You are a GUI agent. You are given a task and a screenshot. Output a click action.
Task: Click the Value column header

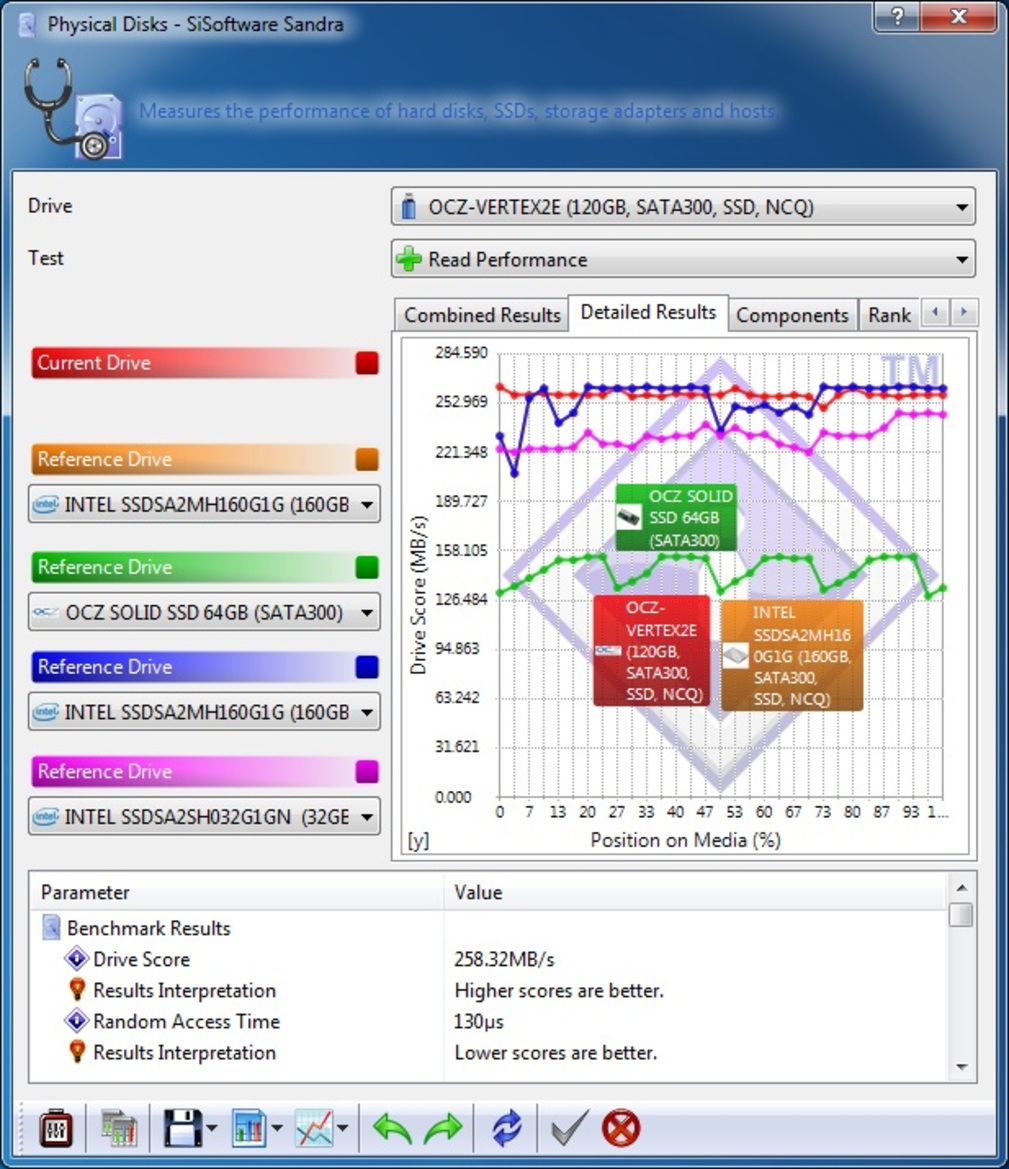[x=695, y=892]
